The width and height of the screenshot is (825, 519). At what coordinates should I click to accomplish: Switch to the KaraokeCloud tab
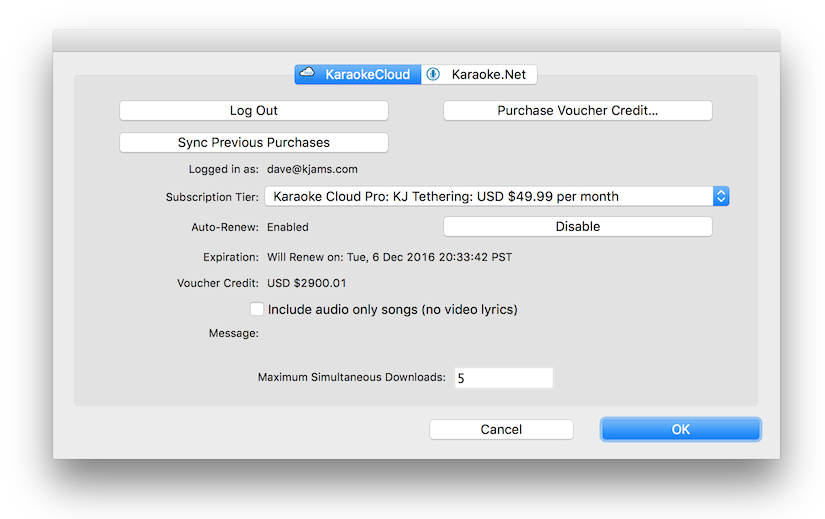358,74
